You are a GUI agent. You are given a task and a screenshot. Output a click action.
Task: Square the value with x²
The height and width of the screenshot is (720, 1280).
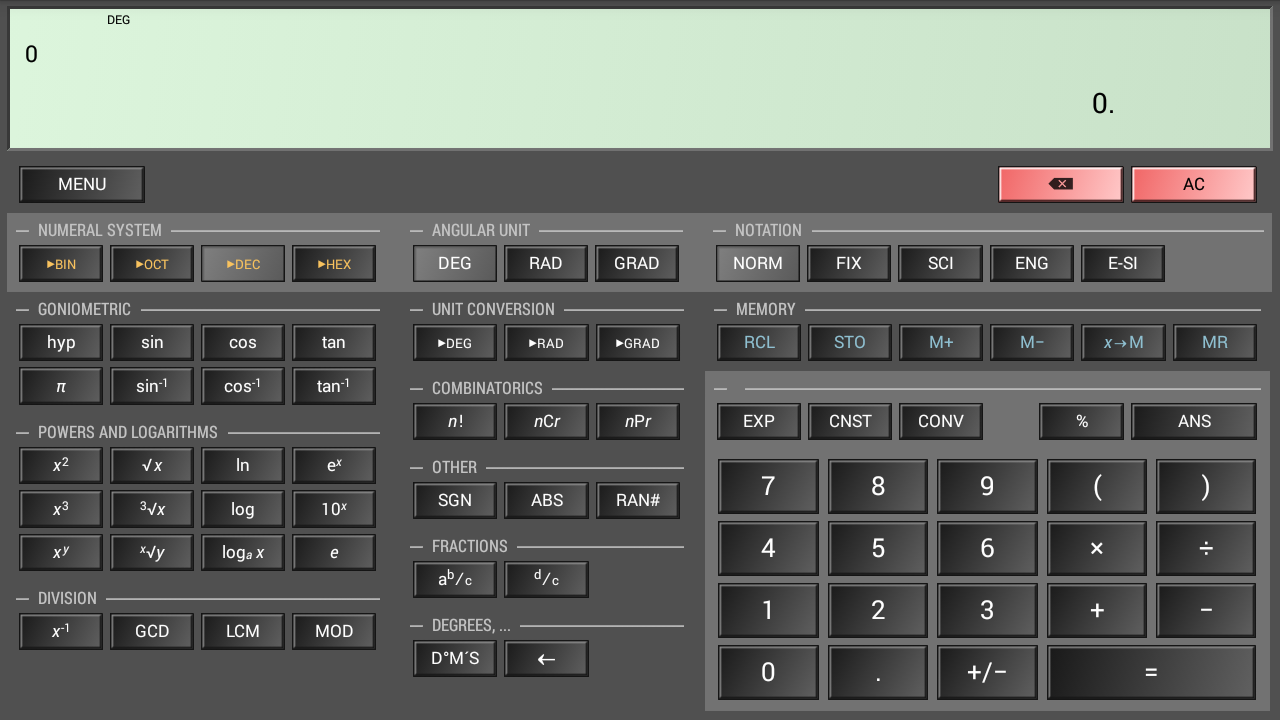click(x=61, y=466)
